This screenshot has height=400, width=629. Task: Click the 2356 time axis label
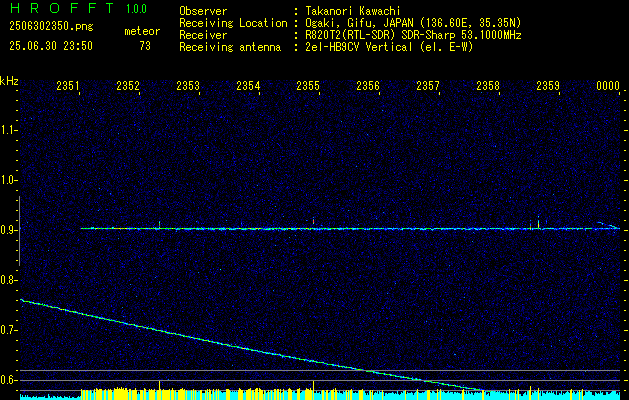click(368, 85)
